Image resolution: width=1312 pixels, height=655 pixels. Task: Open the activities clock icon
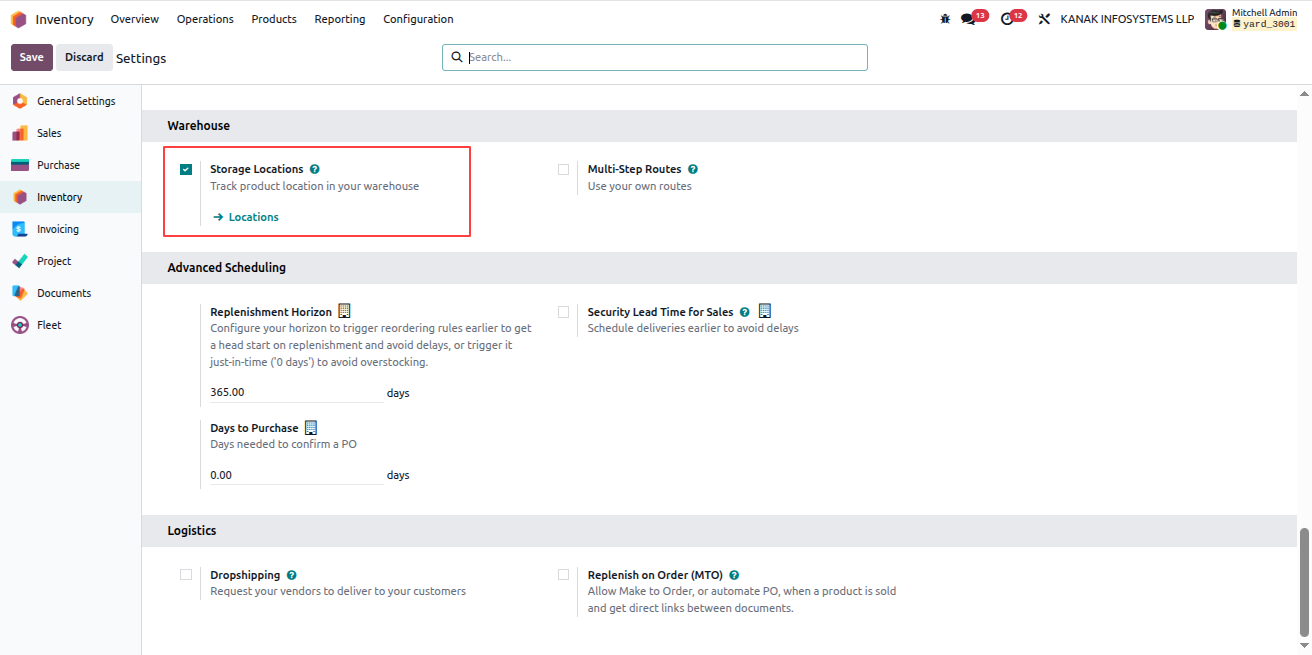[x=1006, y=19]
